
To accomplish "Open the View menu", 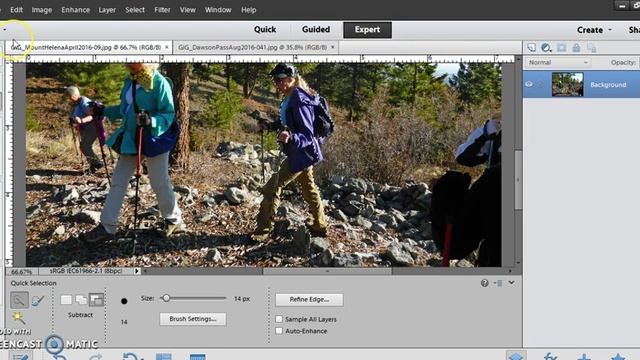I will click(188, 10).
